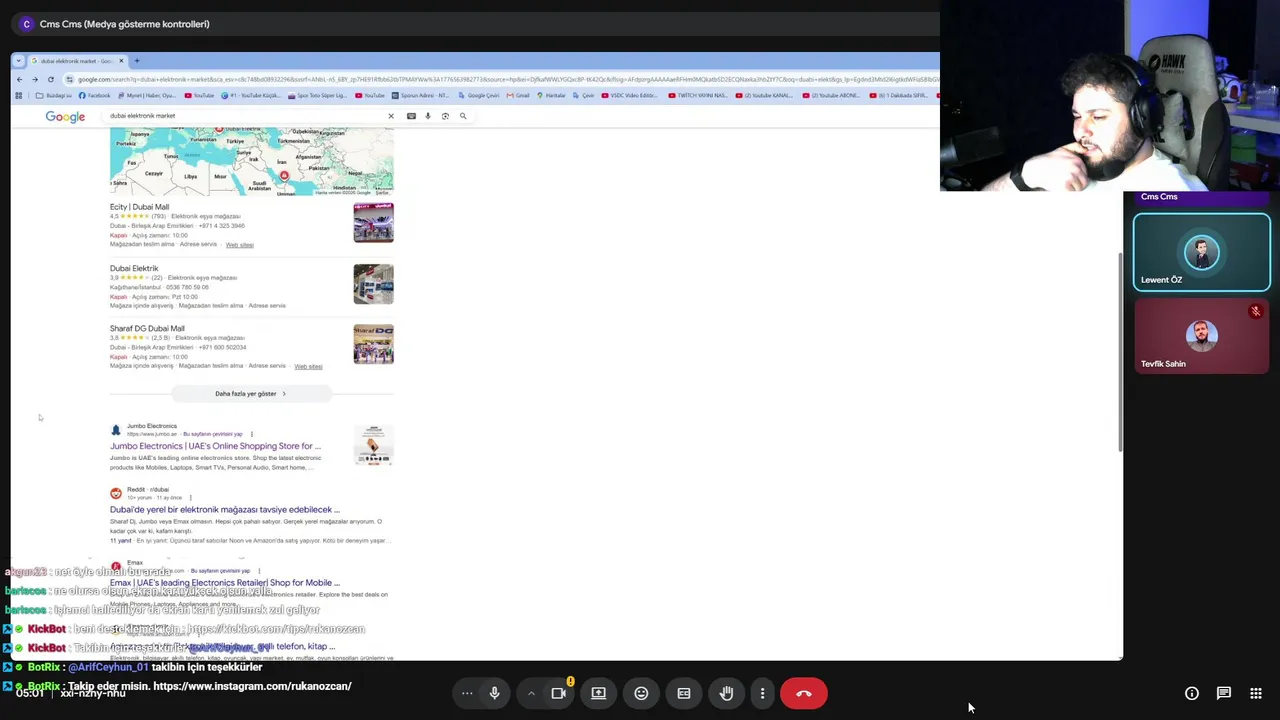Open Dubai Elektrik listing
The height and width of the screenshot is (720, 1280).
(x=134, y=268)
